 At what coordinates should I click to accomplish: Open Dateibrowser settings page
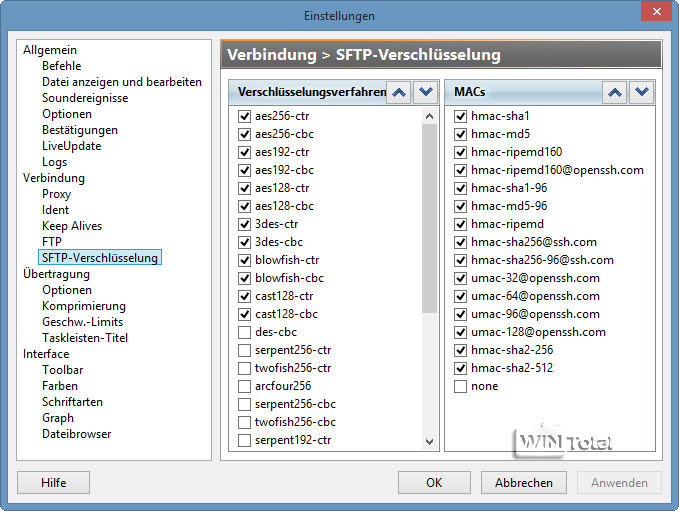pyautogui.click(x=77, y=434)
